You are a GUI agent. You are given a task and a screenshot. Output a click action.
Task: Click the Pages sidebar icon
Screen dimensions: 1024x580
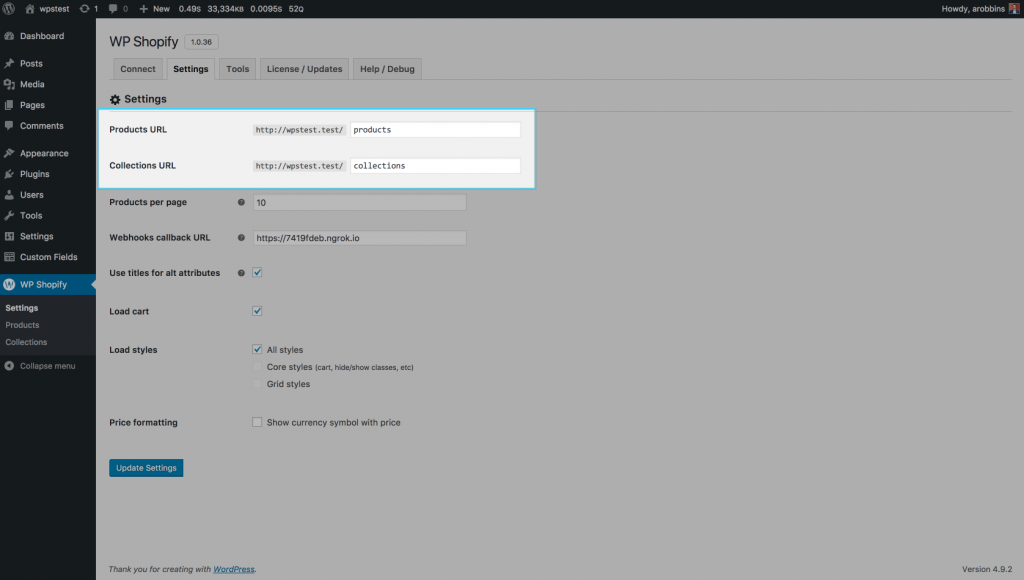pyautogui.click(x=9, y=105)
